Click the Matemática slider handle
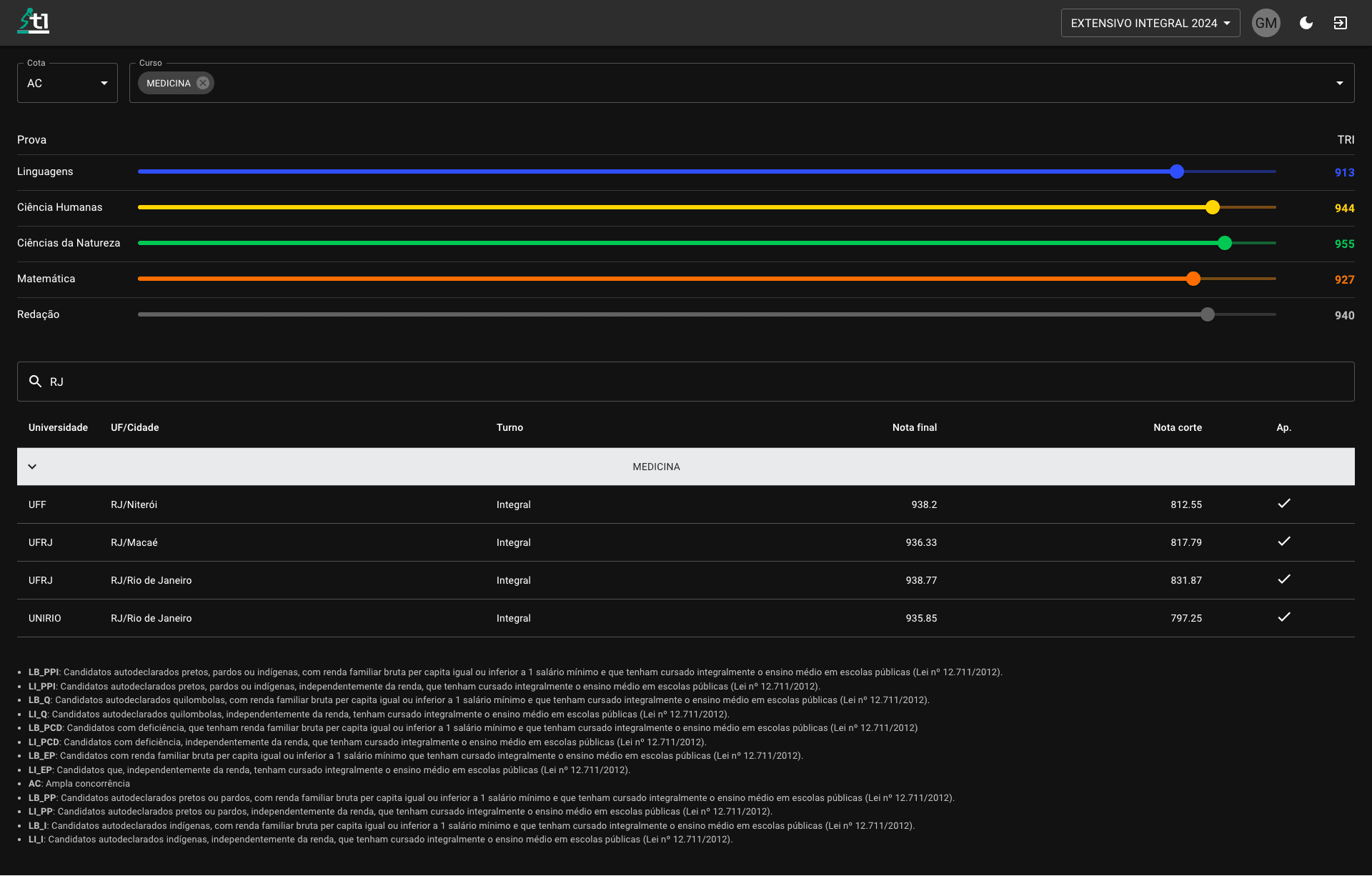This screenshot has width=1372, height=876. (x=1193, y=279)
